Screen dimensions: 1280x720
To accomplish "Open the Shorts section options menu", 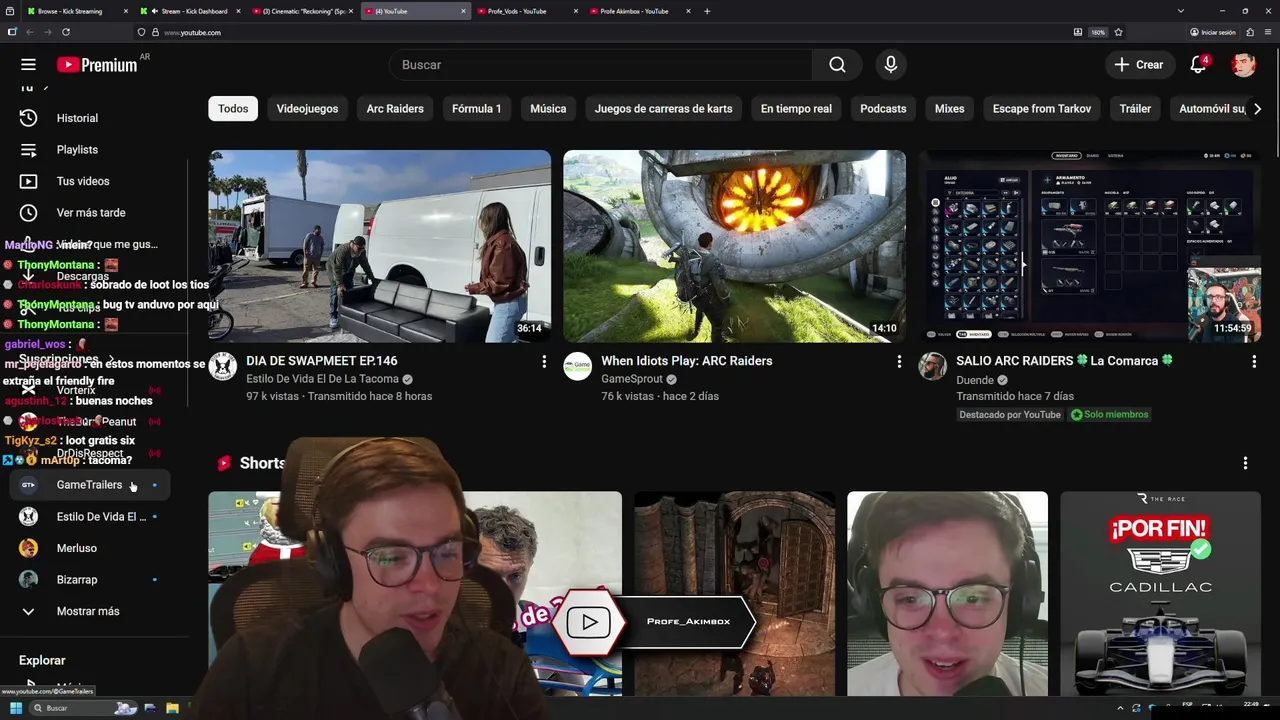I will coord(1245,463).
